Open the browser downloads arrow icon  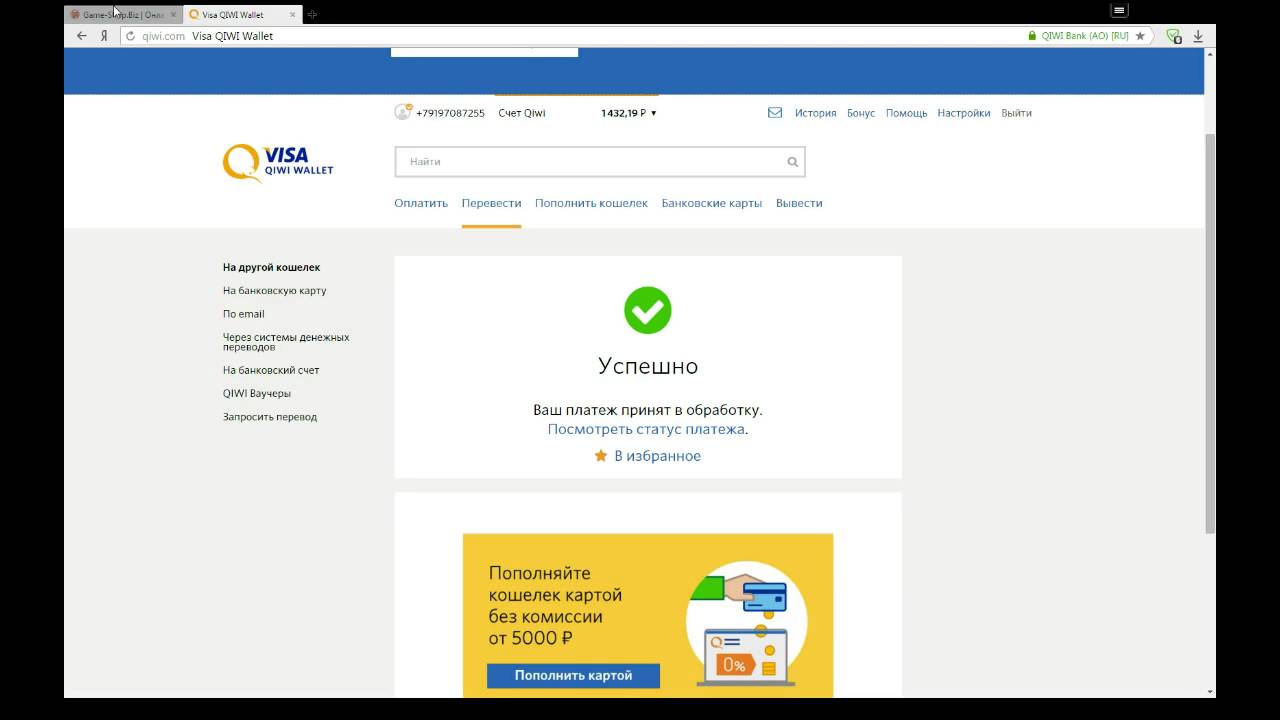coord(1198,36)
